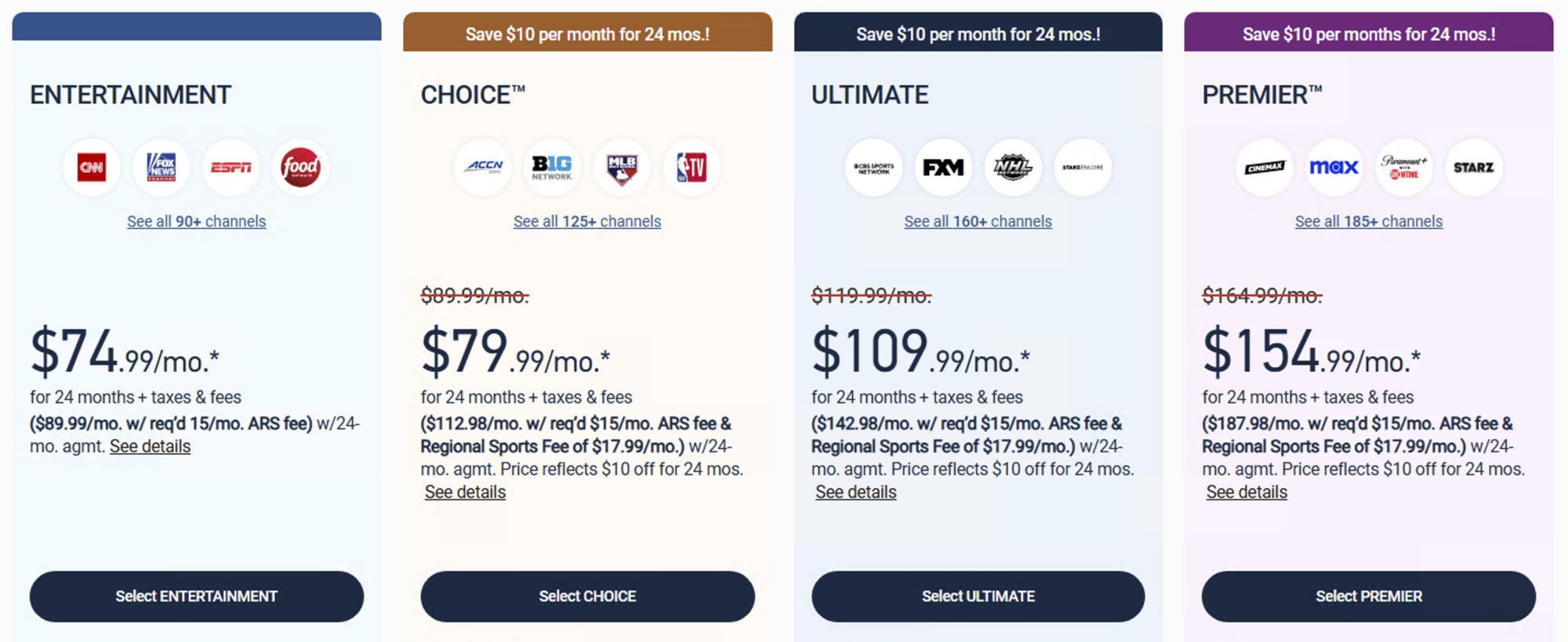The width and height of the screenshot is (1568, 642).
Task: Click the Select PREMIER button
Action: (1368, 597)
